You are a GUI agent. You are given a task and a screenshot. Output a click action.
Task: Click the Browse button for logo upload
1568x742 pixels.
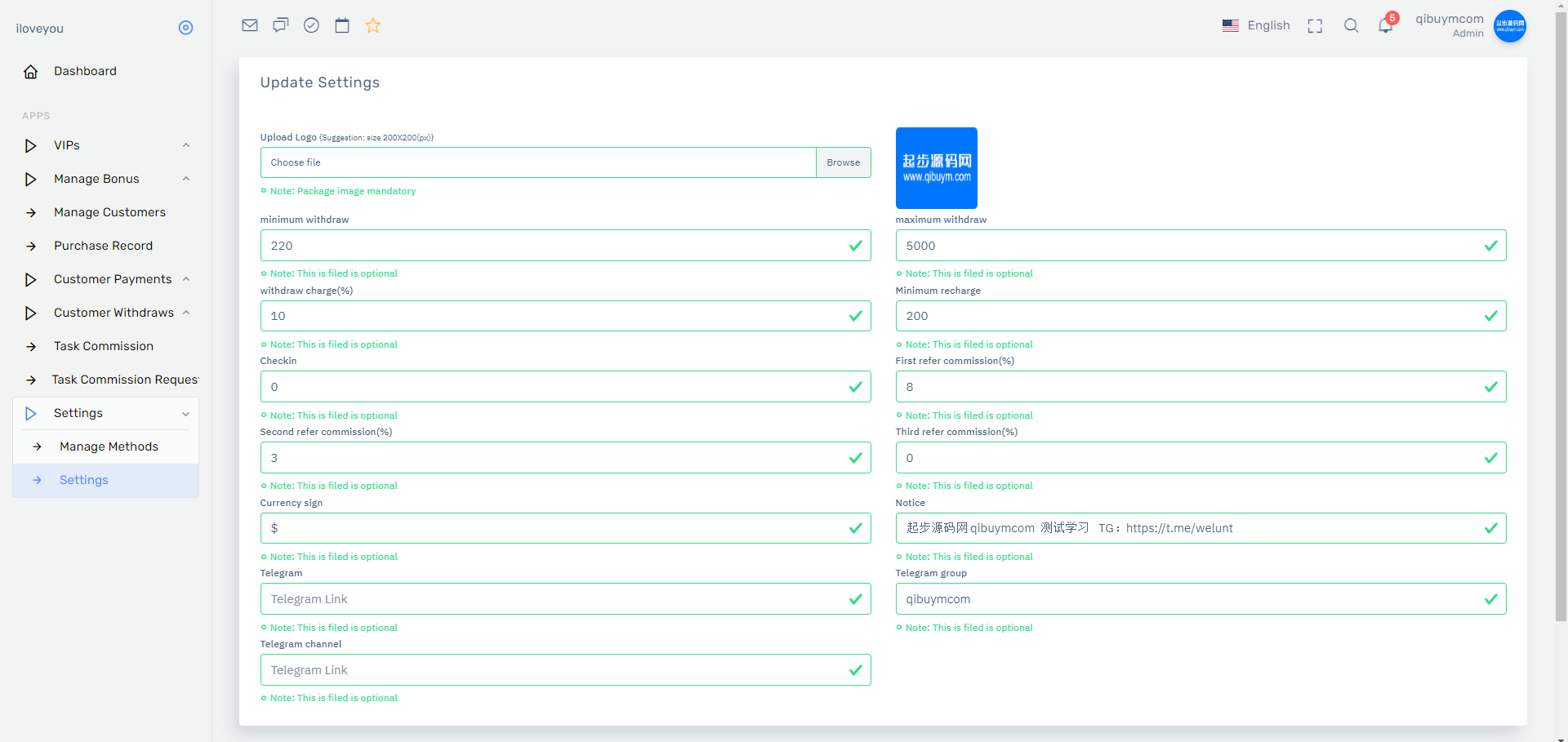[843, 162]
